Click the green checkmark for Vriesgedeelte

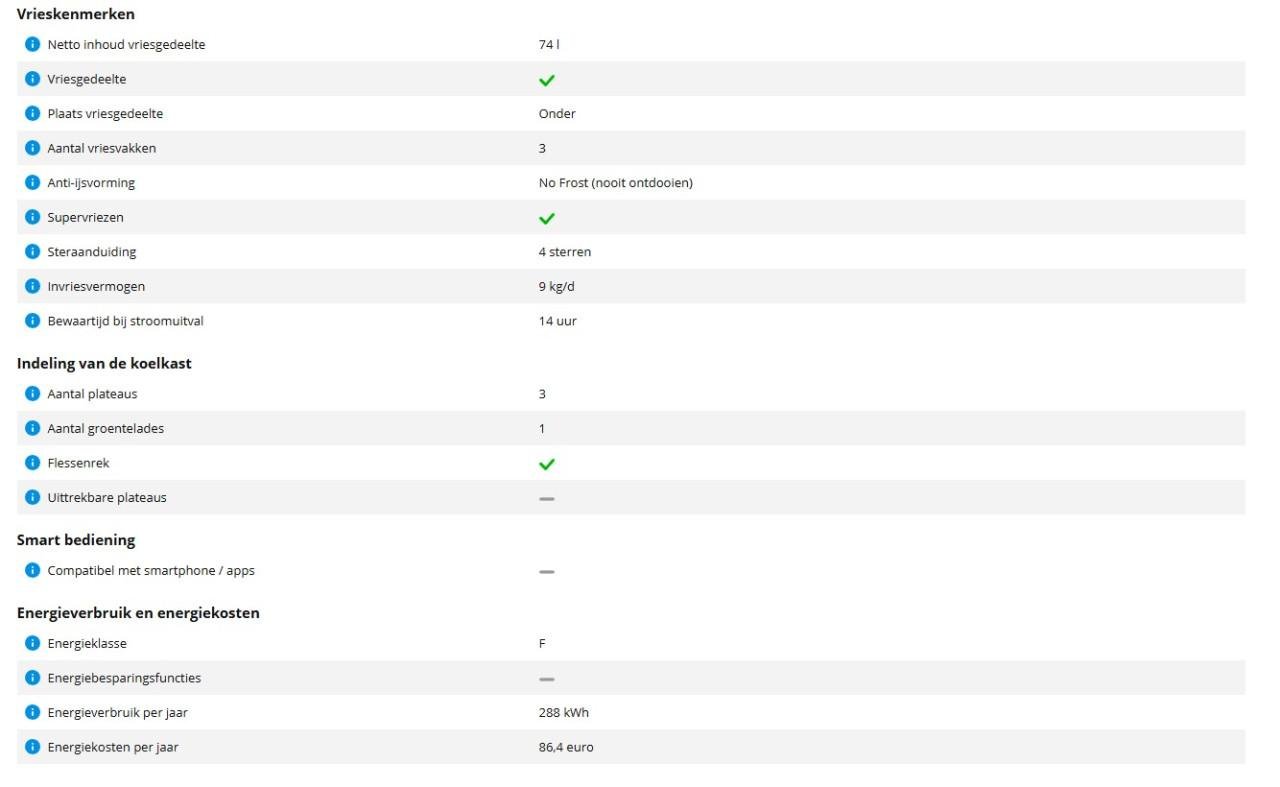pos(546,80)
